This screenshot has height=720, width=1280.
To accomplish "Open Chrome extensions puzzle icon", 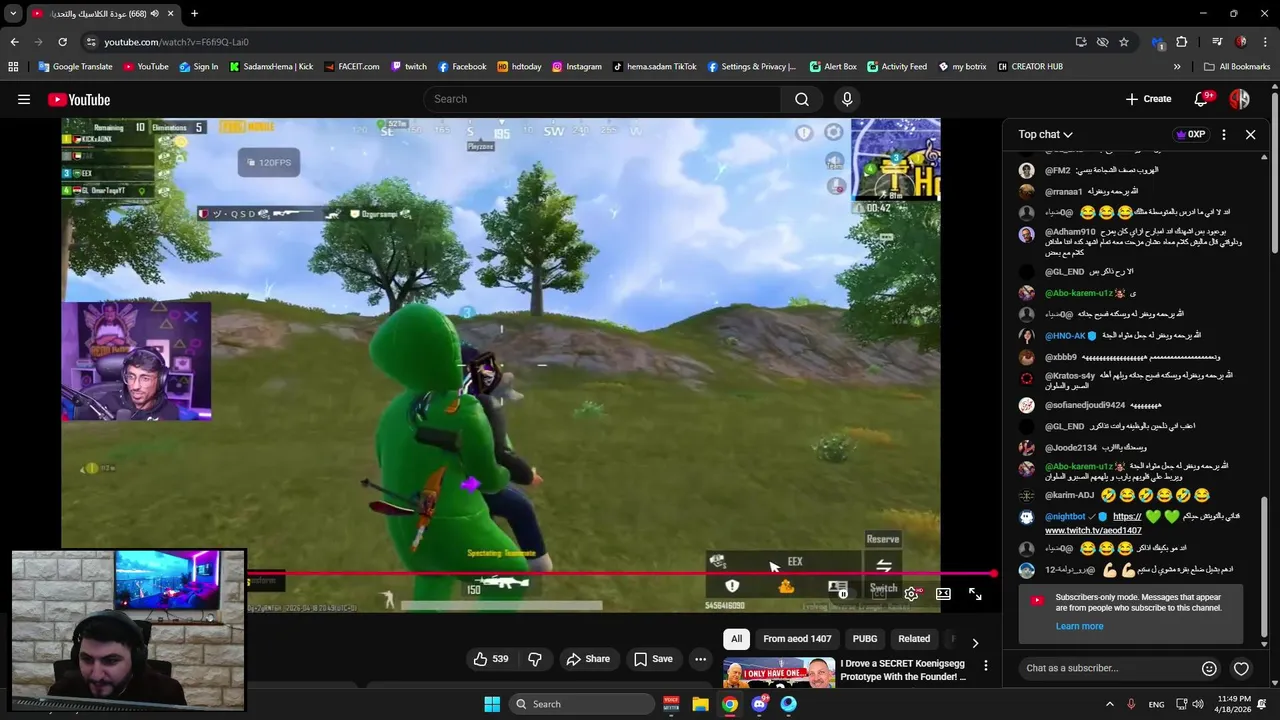I will 1182,42.
